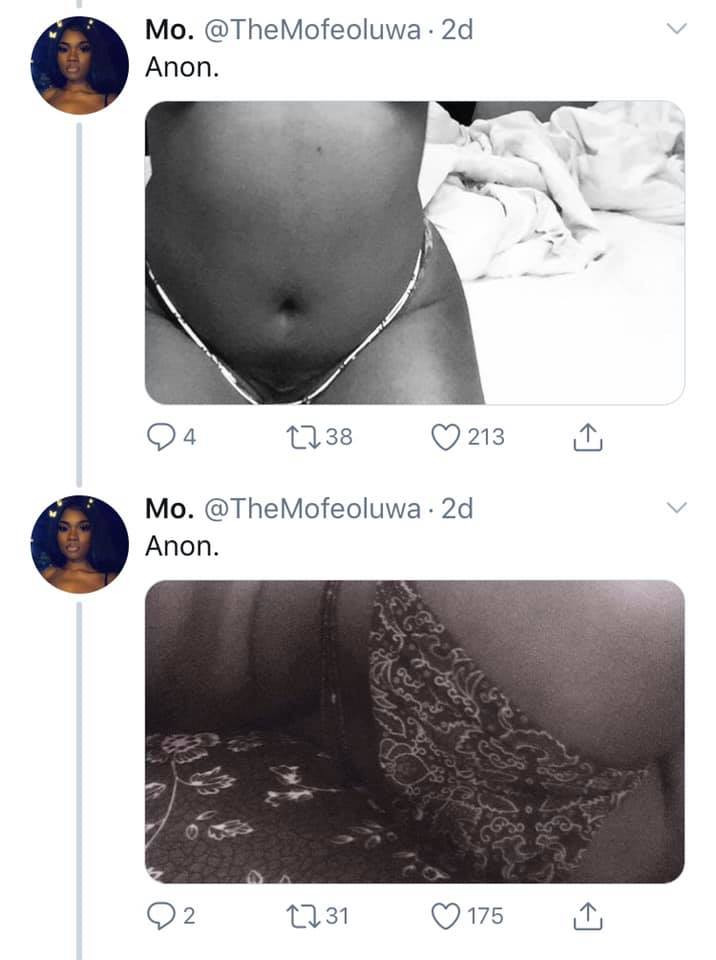The width and height of the screenshot is (716, 960).
Task: Open the options chevron on the first tweet
Action: tap(676, 30)
